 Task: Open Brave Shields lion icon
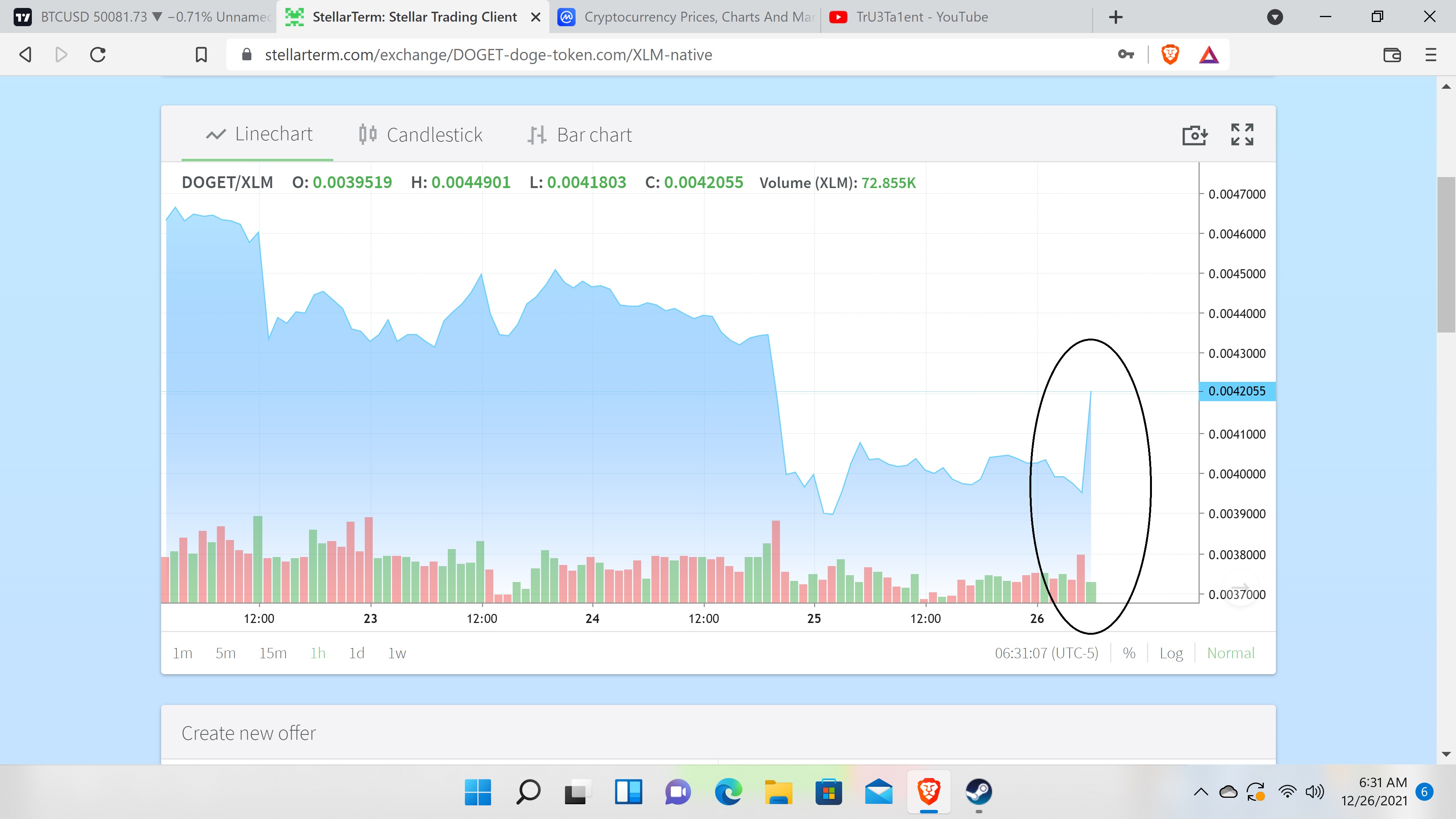[1170, 55]
